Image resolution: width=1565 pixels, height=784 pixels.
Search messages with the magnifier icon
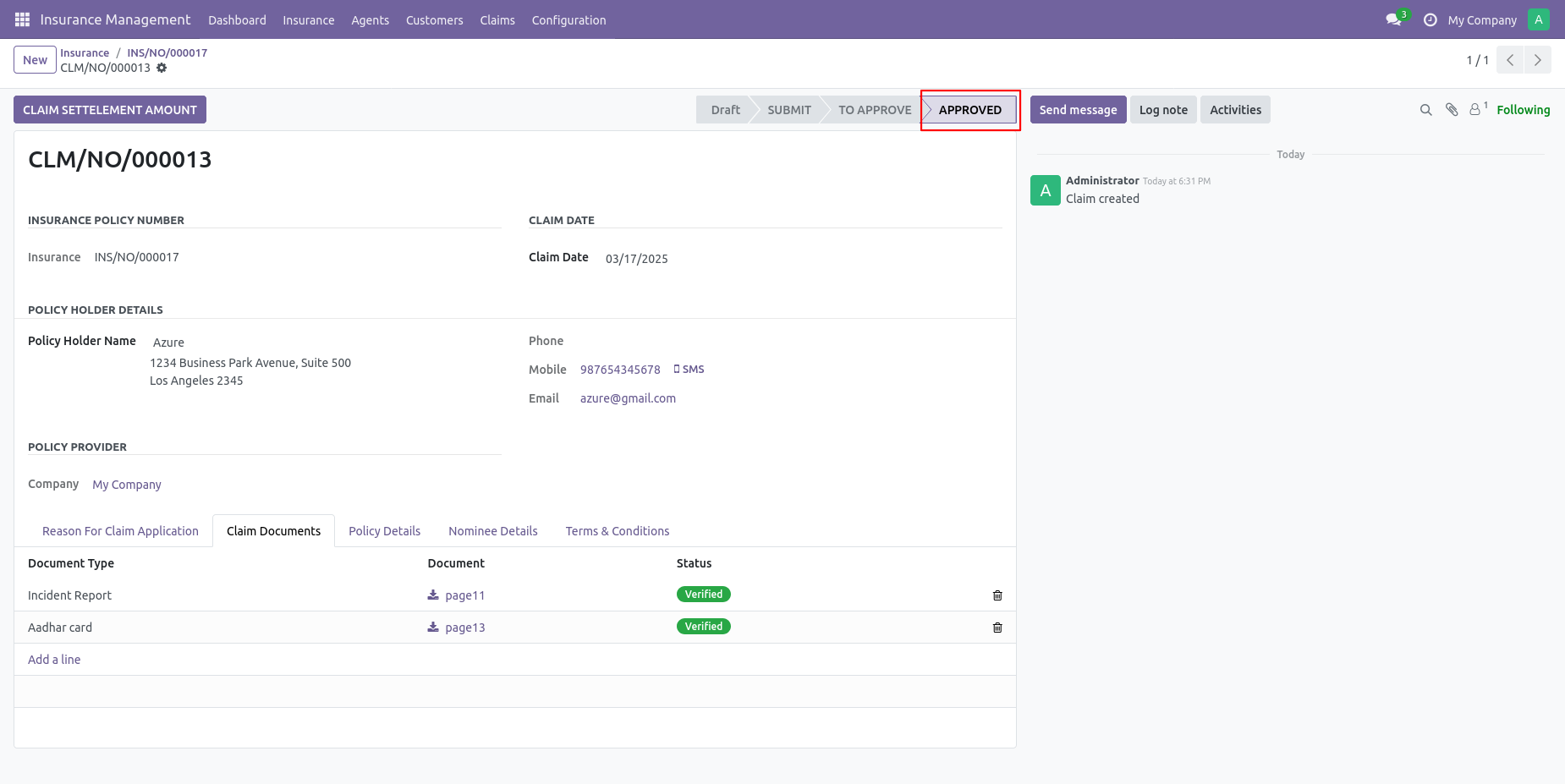[x=1425, y=110]
